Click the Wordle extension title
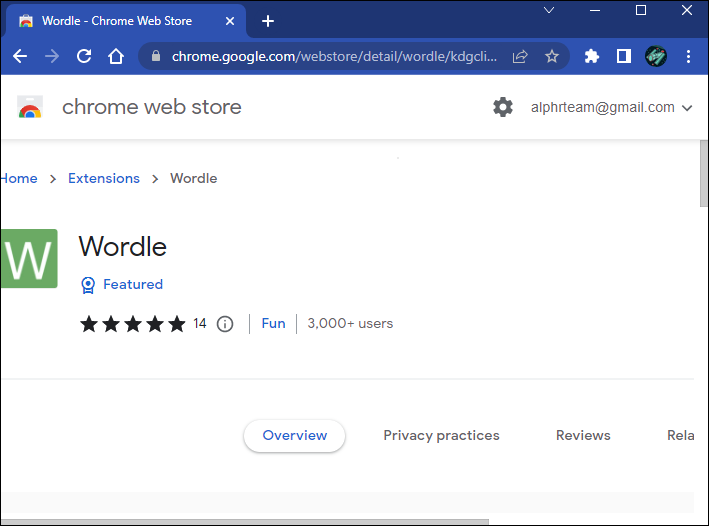This screenshot has width=709, height=526. (123, 247)
